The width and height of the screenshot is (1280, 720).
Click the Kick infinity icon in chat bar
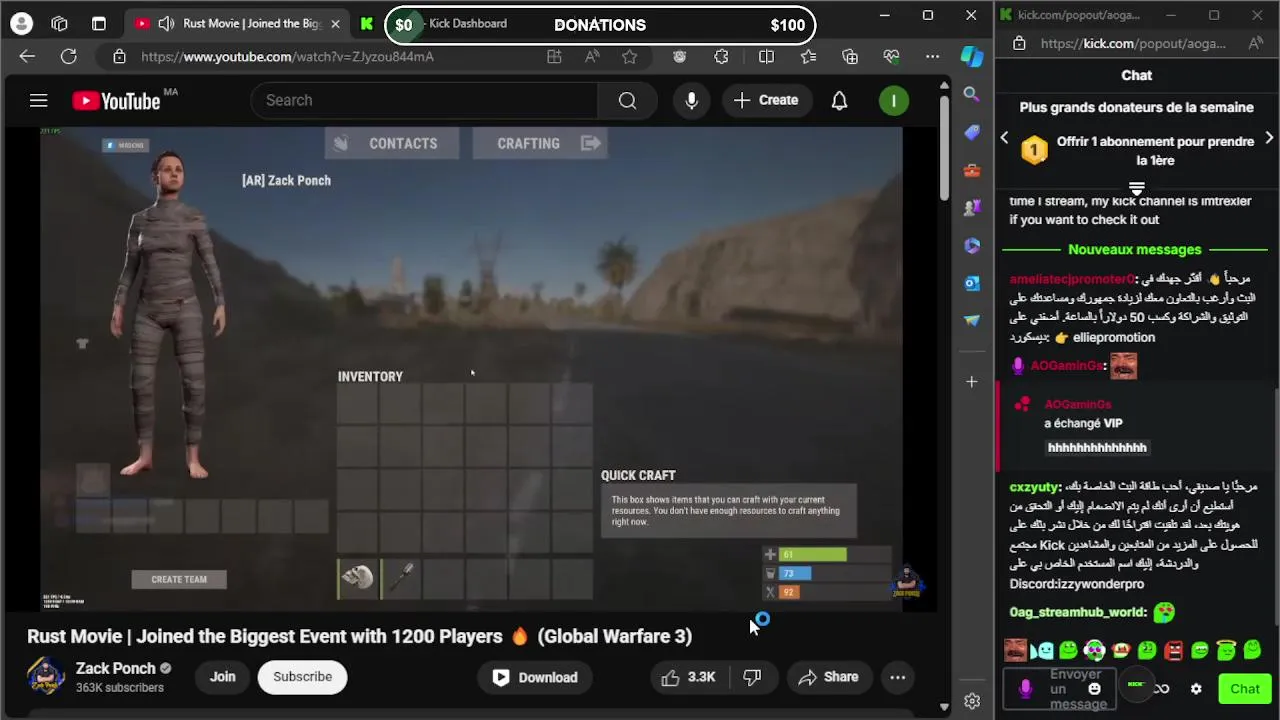[1160, 688]
